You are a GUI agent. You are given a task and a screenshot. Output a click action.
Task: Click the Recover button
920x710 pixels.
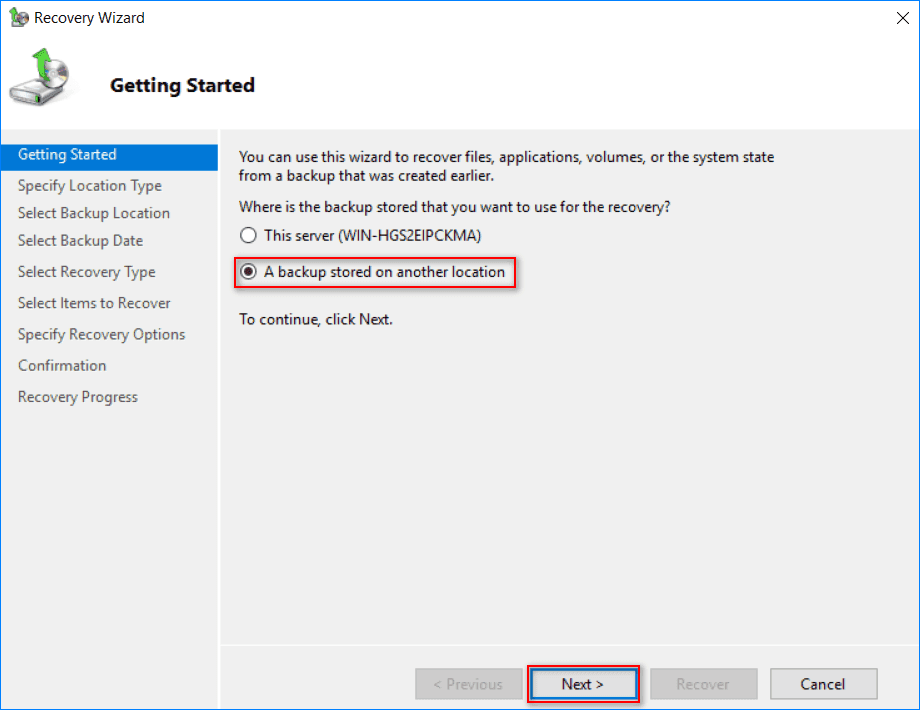point(703,684)
